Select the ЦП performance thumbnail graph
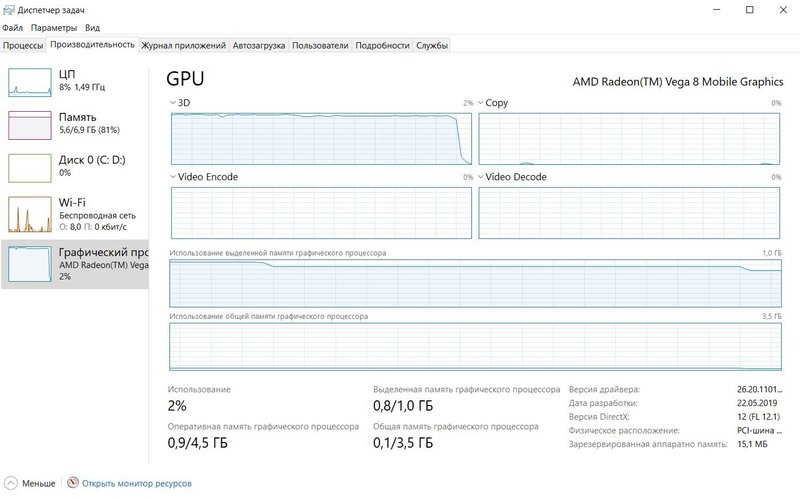The height and width of the screenshot is (499, 800). [x=30, y=83]
